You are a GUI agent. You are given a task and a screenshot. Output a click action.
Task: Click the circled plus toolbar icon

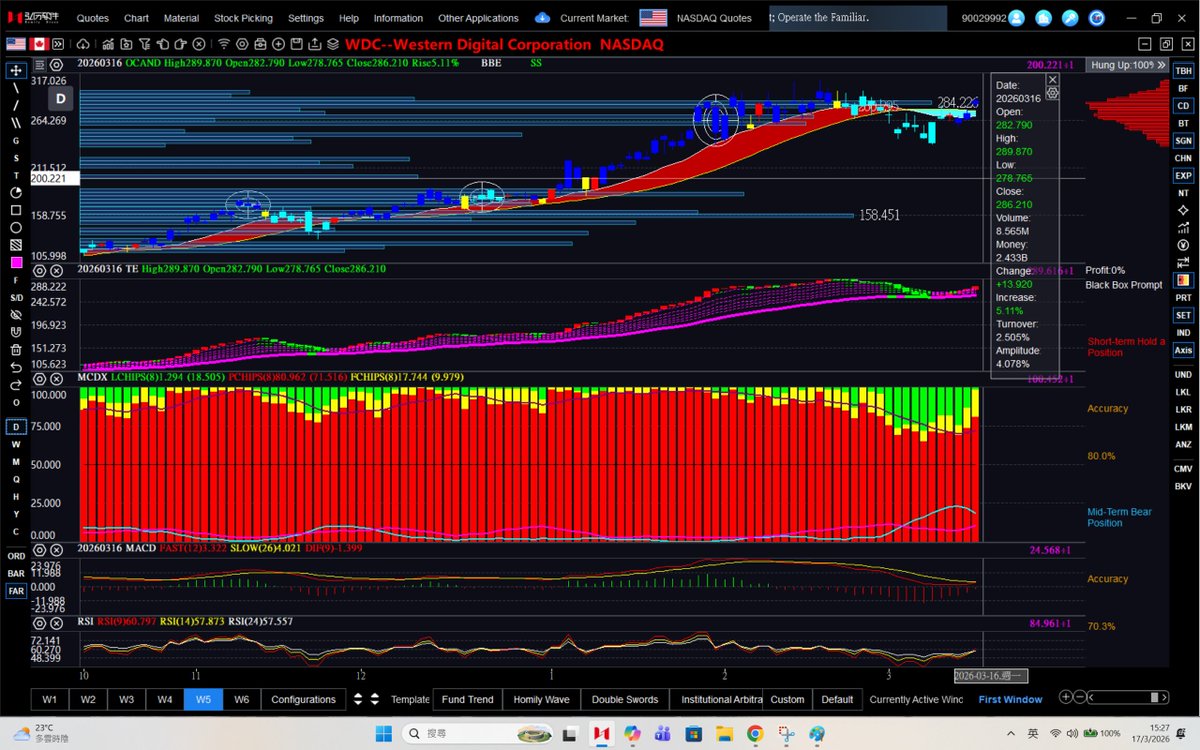pyautogui.click(x=278, y=44)
